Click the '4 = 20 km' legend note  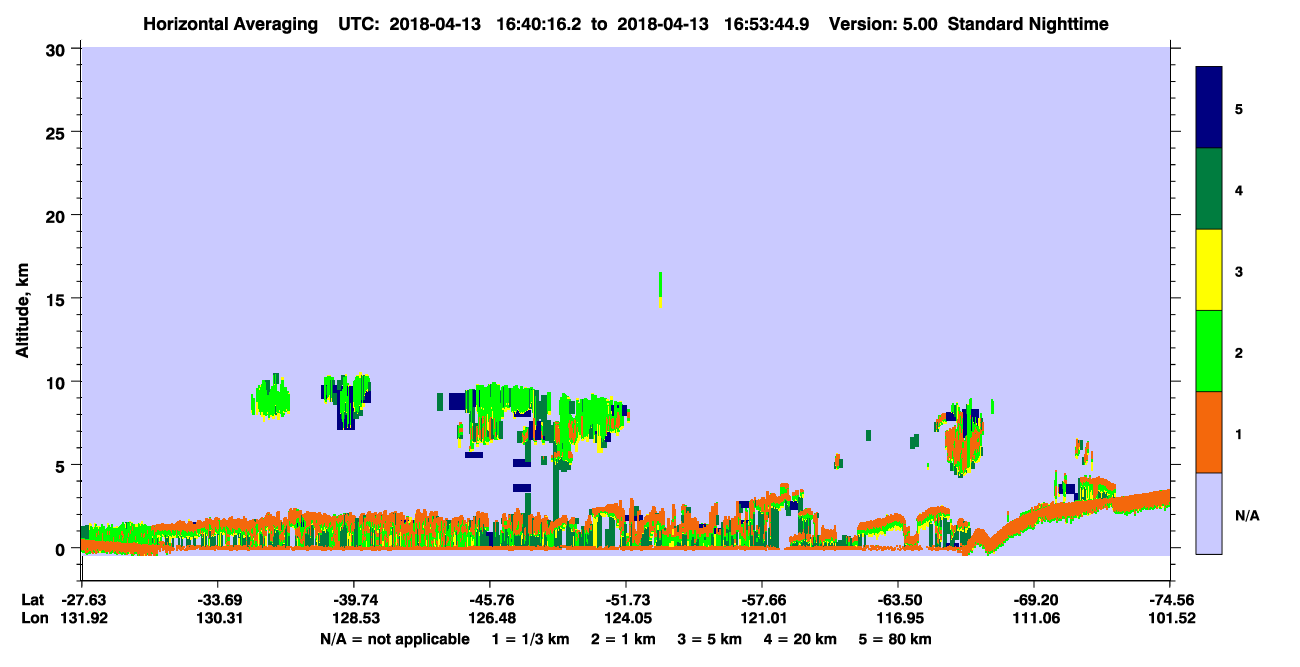pos(800,638)
